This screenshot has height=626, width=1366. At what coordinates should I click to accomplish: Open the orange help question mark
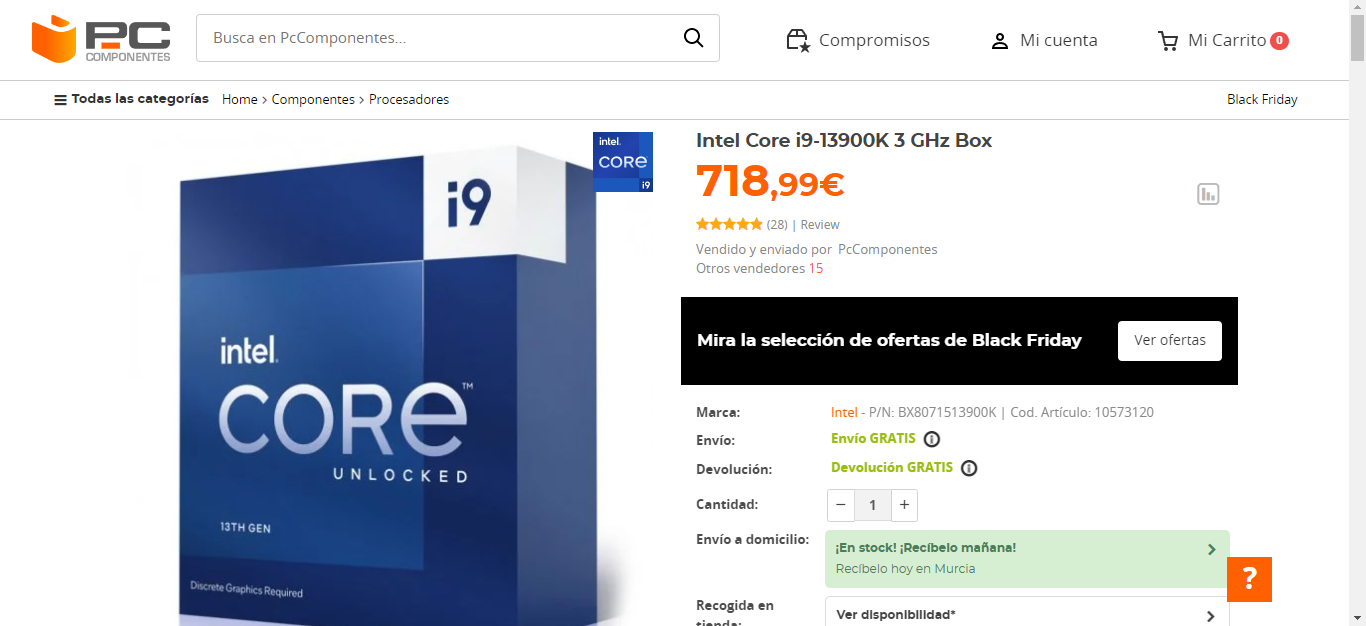click(x=1249, y=579)
